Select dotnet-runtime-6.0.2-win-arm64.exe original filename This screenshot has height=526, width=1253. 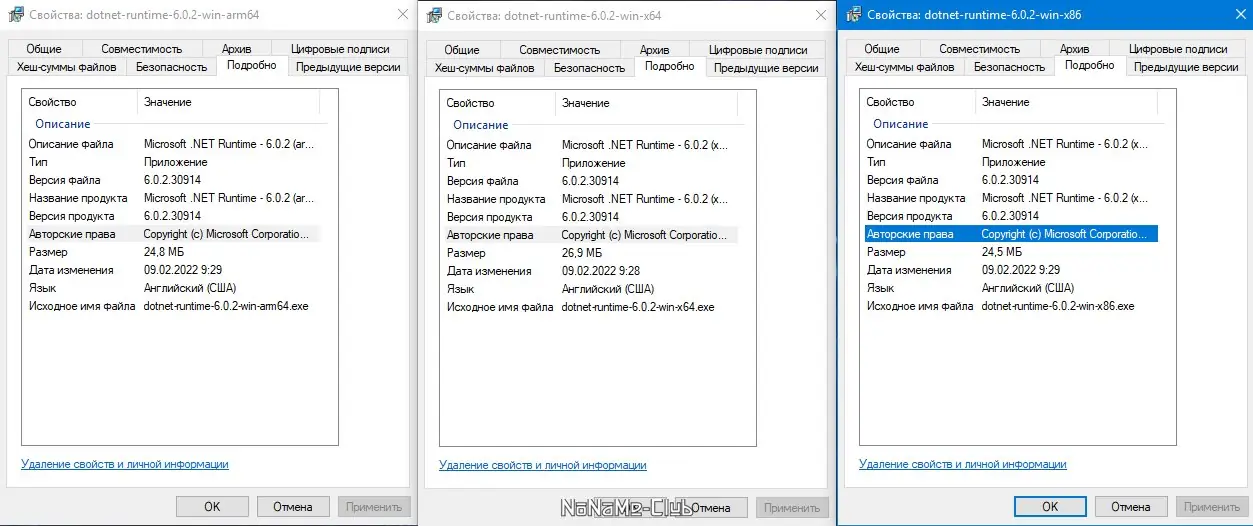(x=226, y=306)
